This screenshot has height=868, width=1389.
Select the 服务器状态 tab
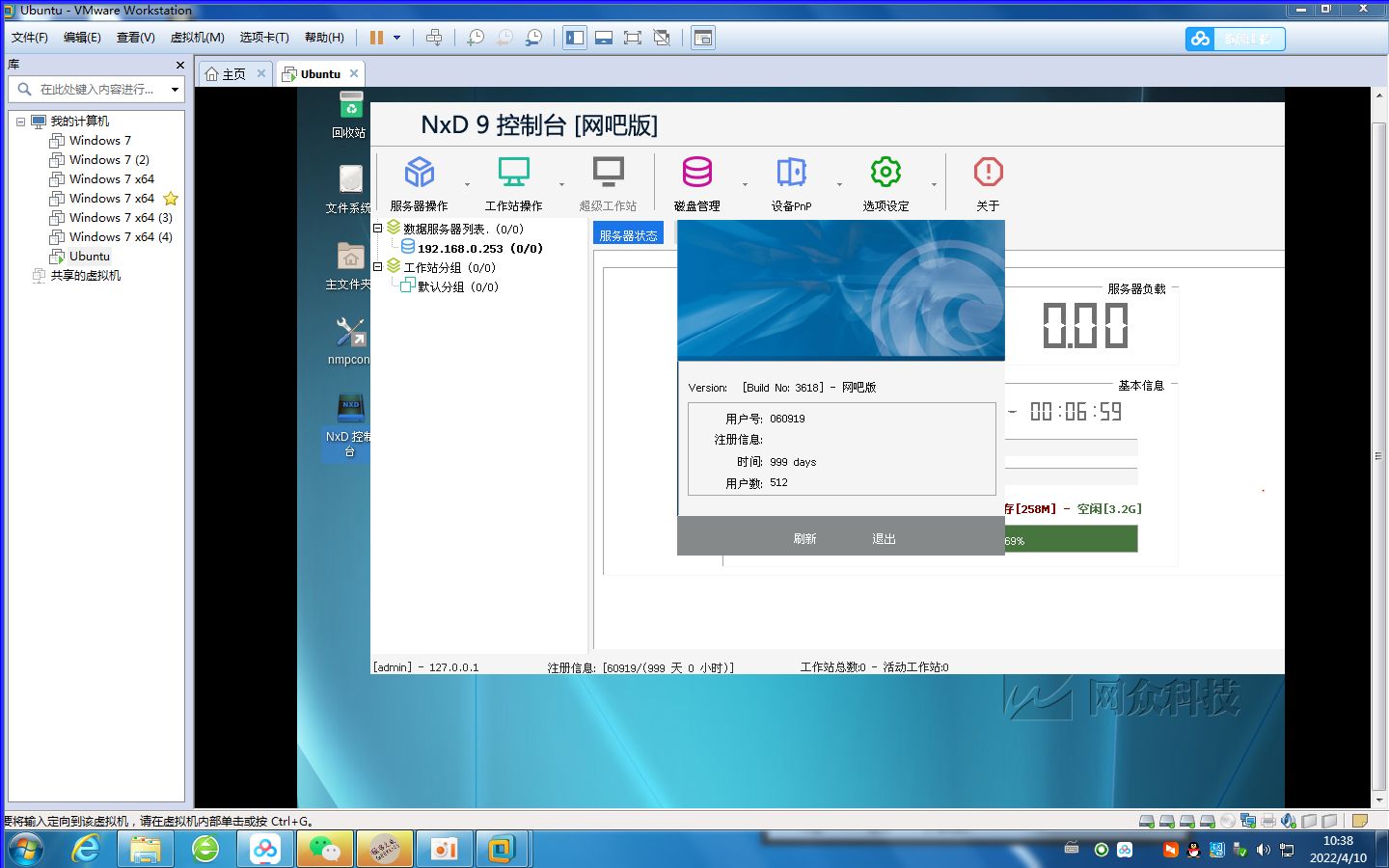[x=628, y=234]
